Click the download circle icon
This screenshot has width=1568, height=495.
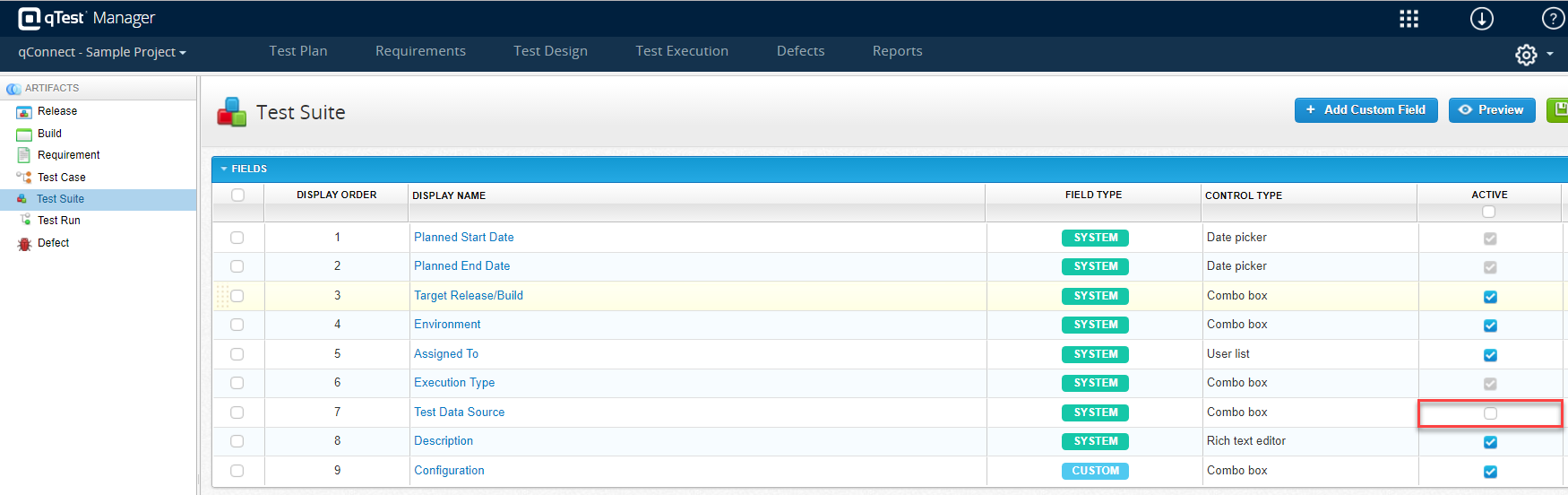[x=1481, y=19]
